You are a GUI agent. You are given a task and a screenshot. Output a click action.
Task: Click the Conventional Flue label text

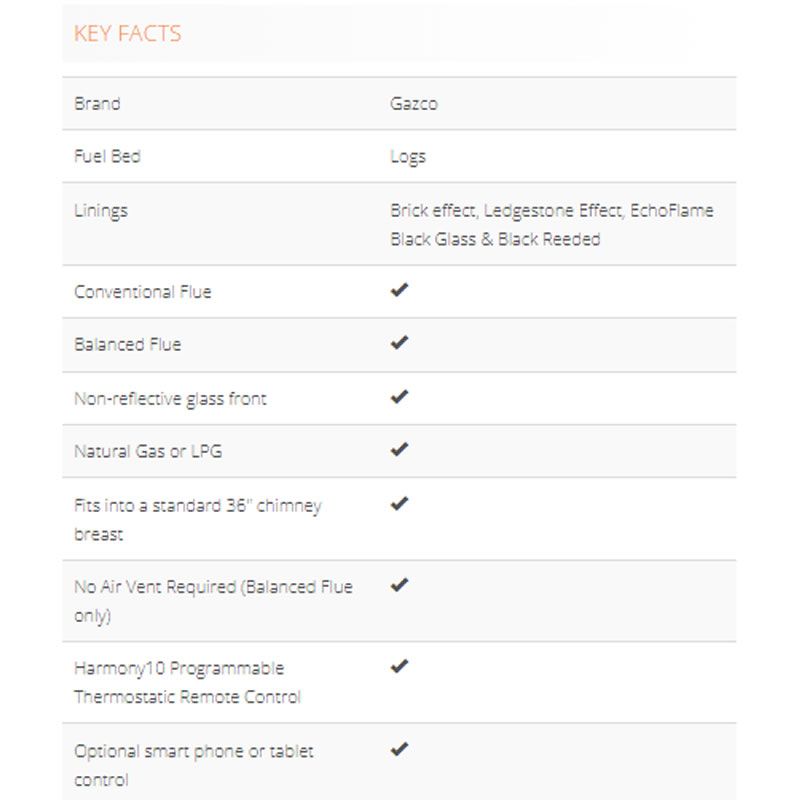tap(143, 292)
